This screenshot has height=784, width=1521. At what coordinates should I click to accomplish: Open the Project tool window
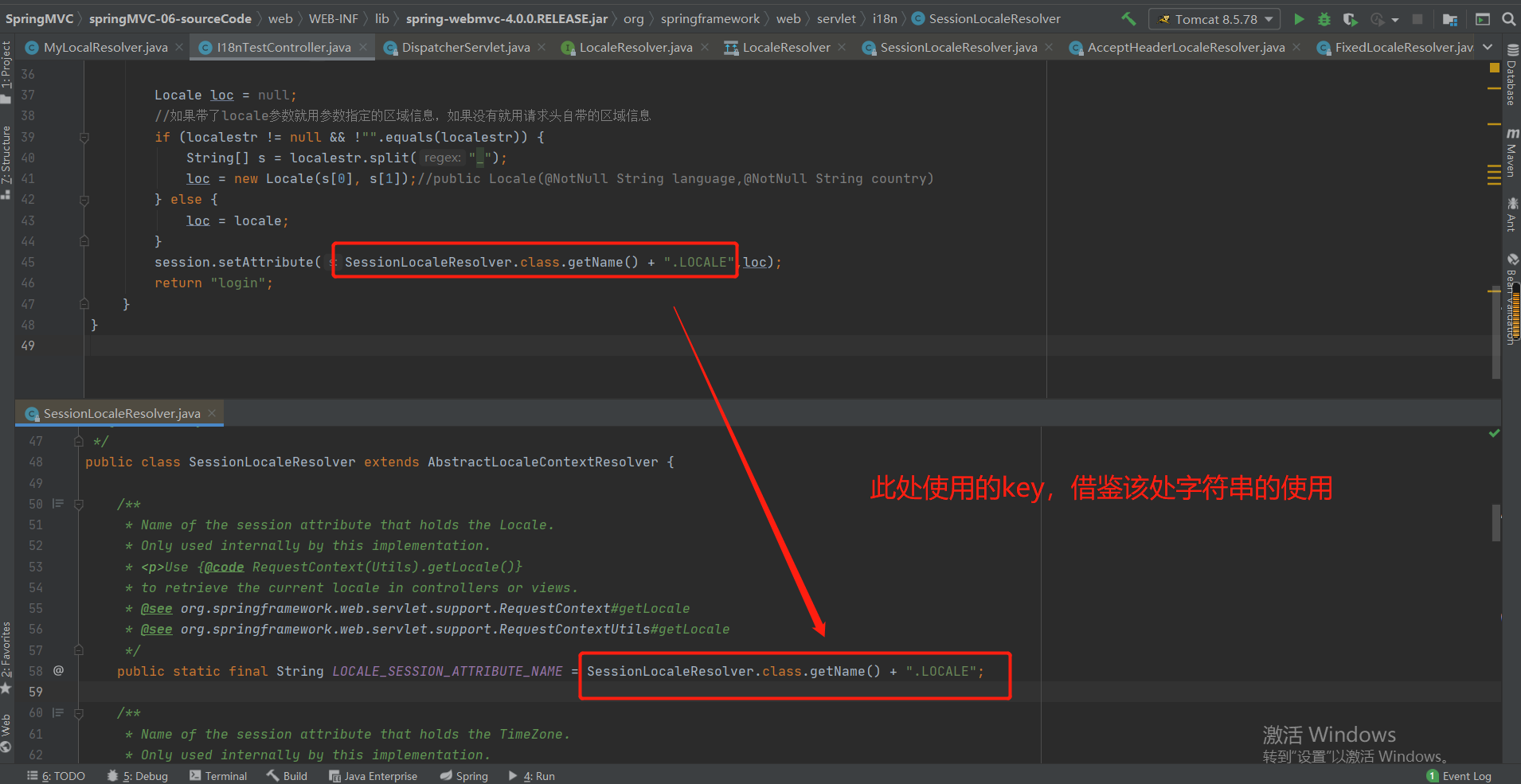6,72
